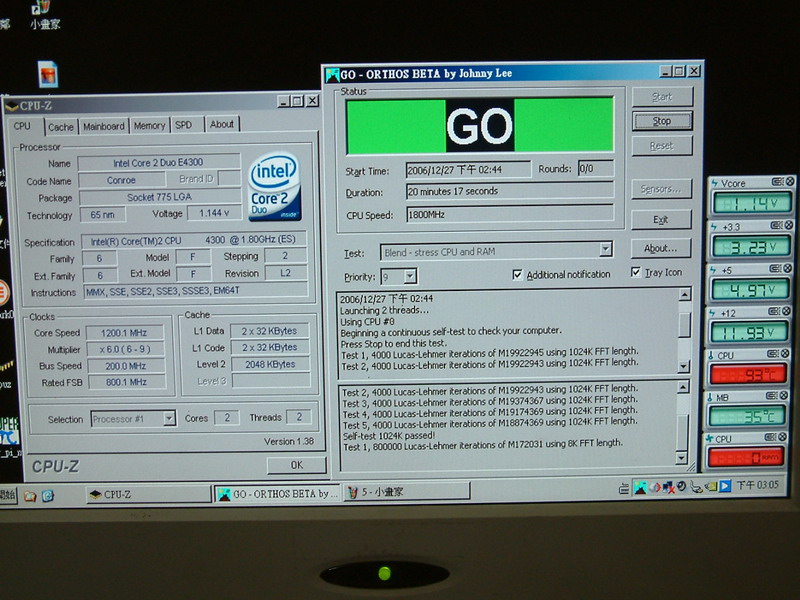Open the CPU fan gauge settings icon
Screen dimensions: 800x600
770,437
